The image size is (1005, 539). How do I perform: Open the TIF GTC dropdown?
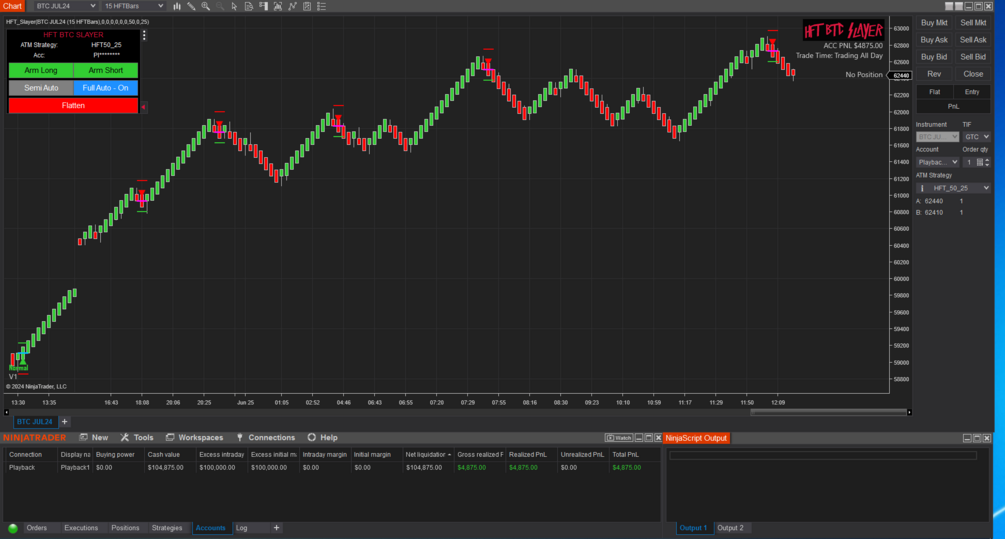pos(977,137)
